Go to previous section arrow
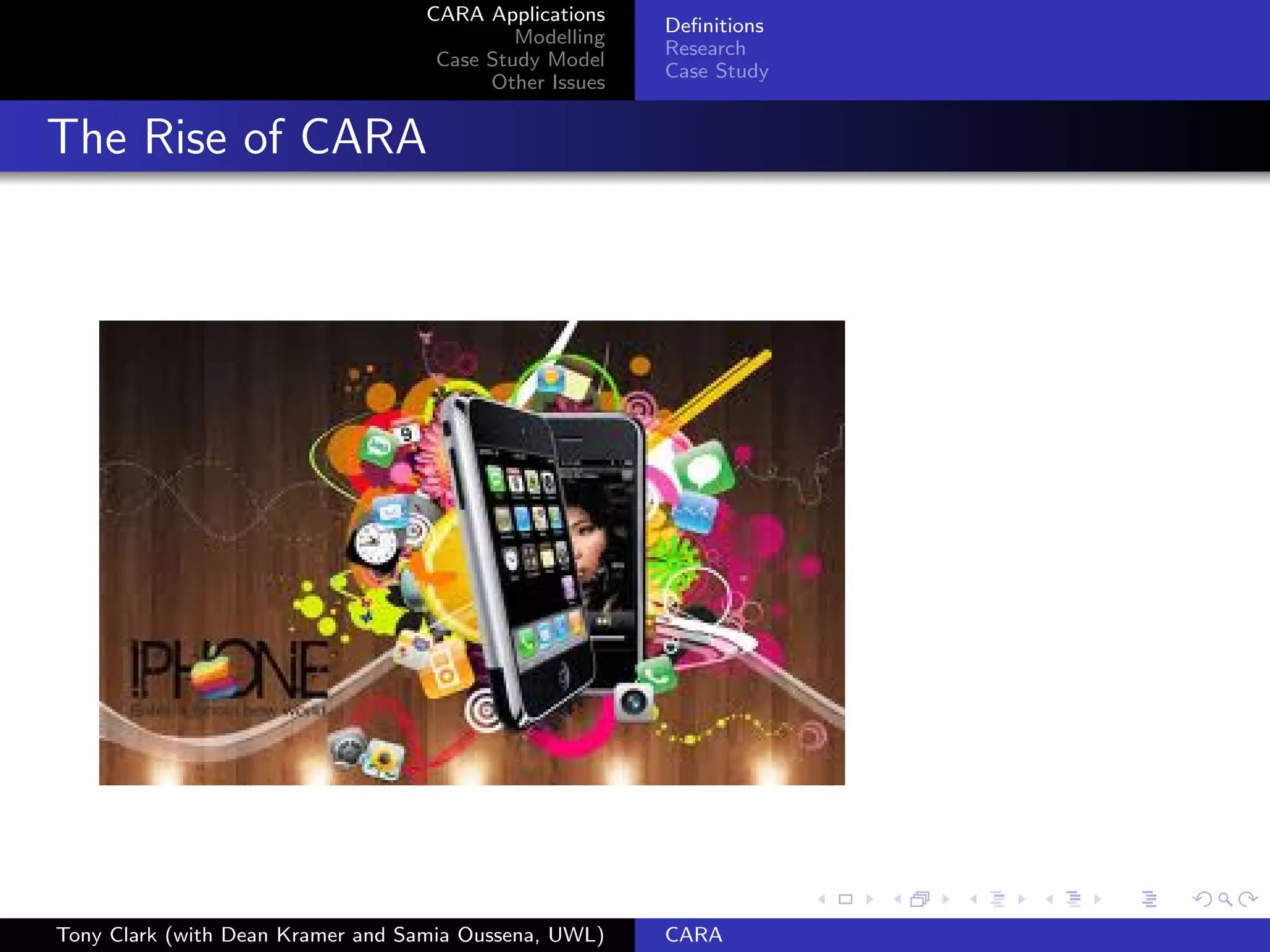The height and width of the screenshot is (952, 1270). click(1049, 899)
